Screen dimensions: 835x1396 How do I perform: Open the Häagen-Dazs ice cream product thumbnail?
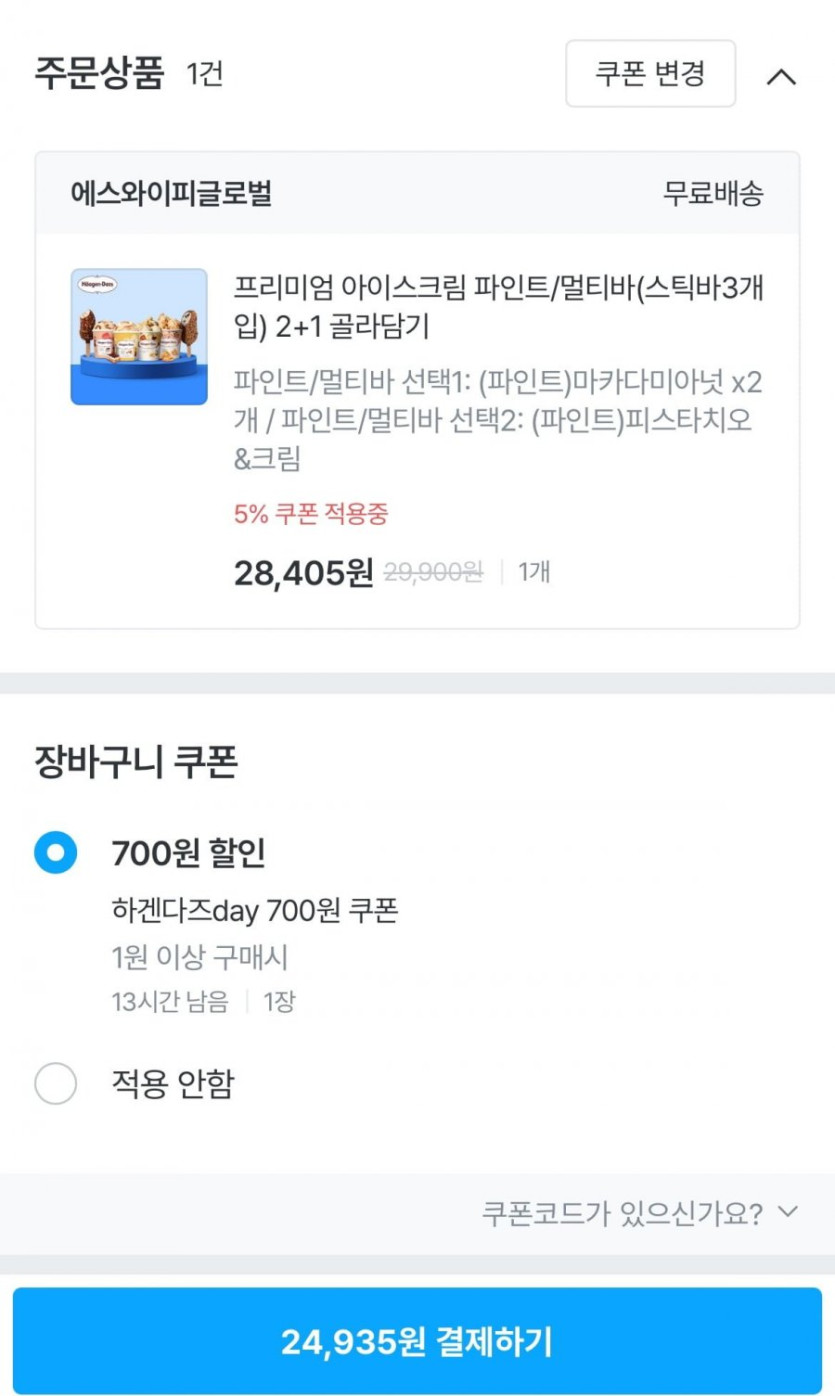(x=139, y=337)
